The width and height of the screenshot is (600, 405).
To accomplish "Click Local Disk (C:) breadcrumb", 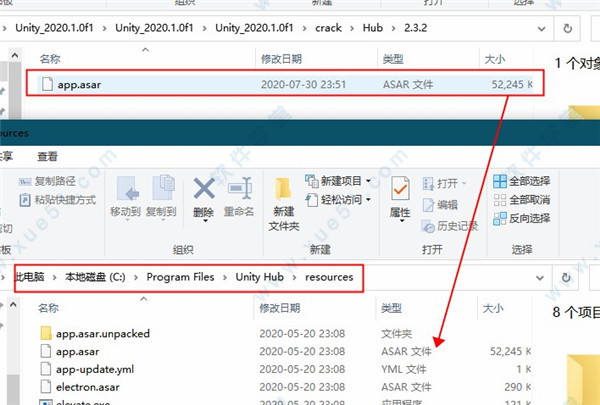I will click(x=95, y=277).
